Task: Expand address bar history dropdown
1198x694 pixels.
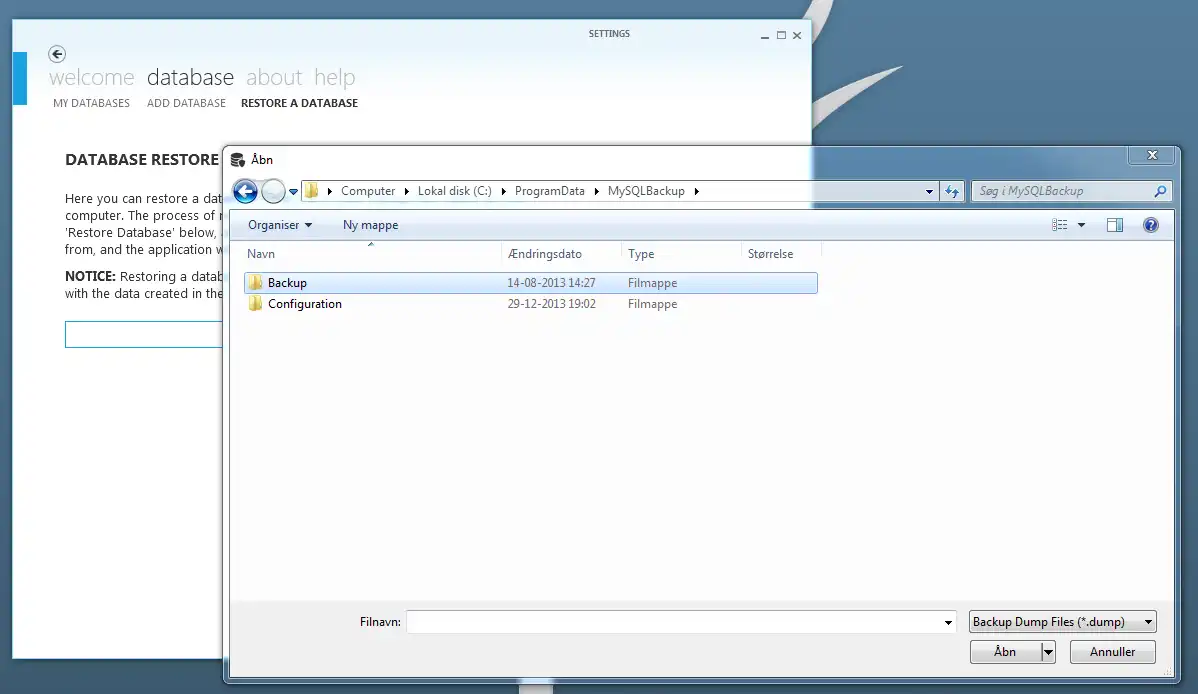Action: click(929, 191)
